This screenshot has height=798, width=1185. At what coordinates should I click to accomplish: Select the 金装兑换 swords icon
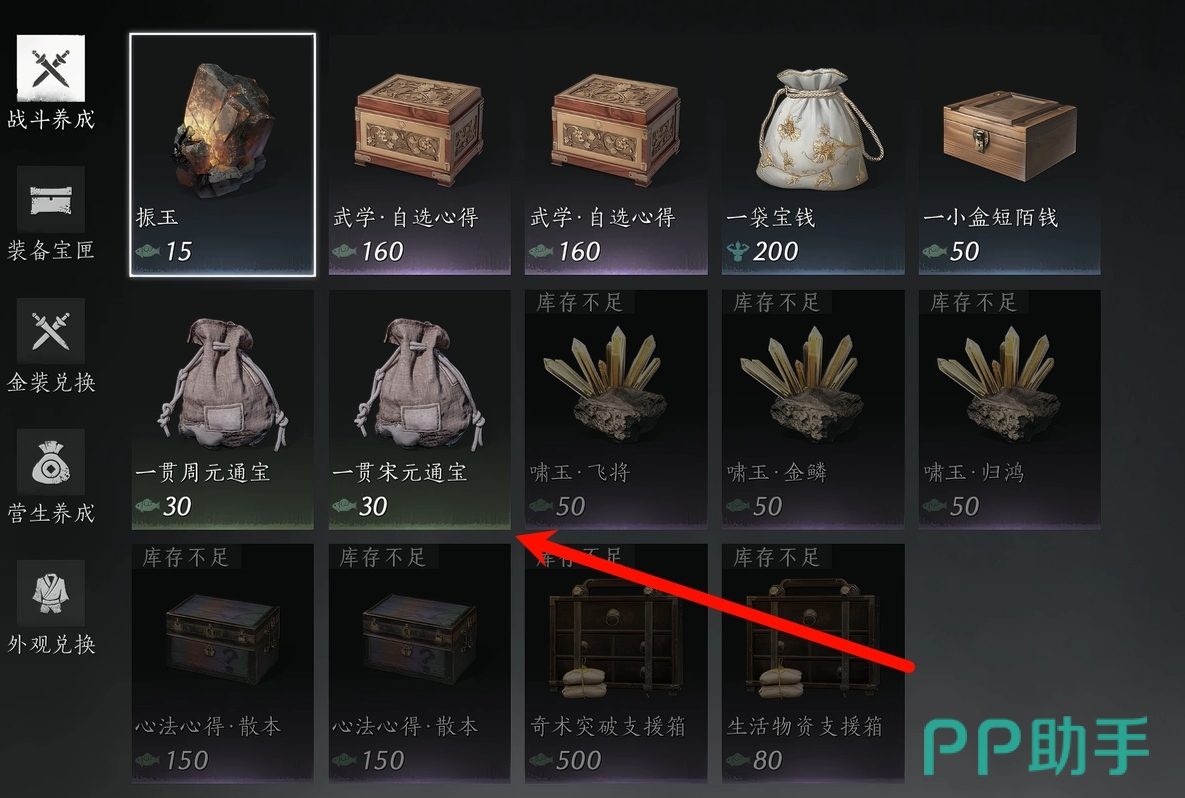51,331
